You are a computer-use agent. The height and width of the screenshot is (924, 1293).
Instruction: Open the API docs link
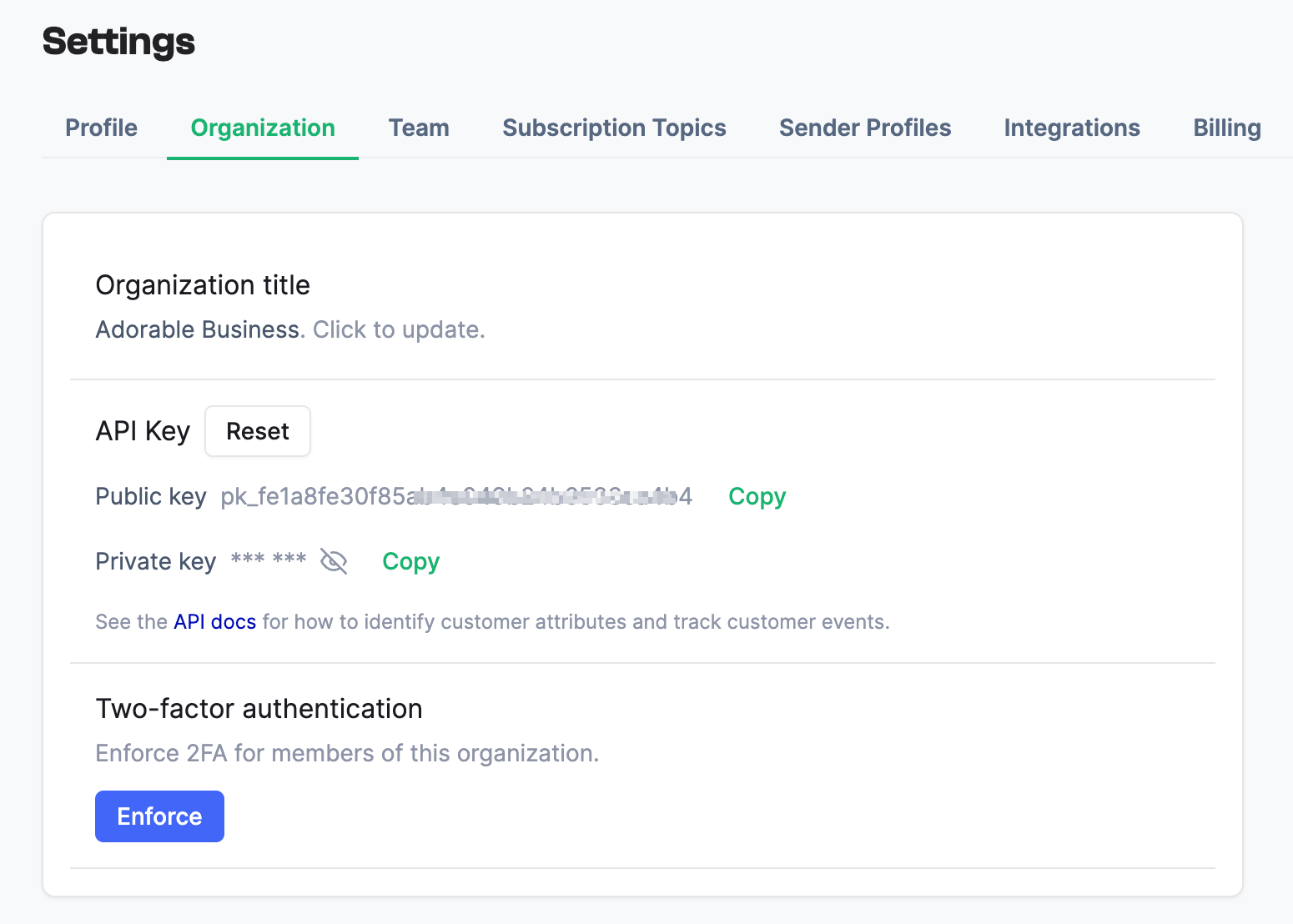coord(214,622)
